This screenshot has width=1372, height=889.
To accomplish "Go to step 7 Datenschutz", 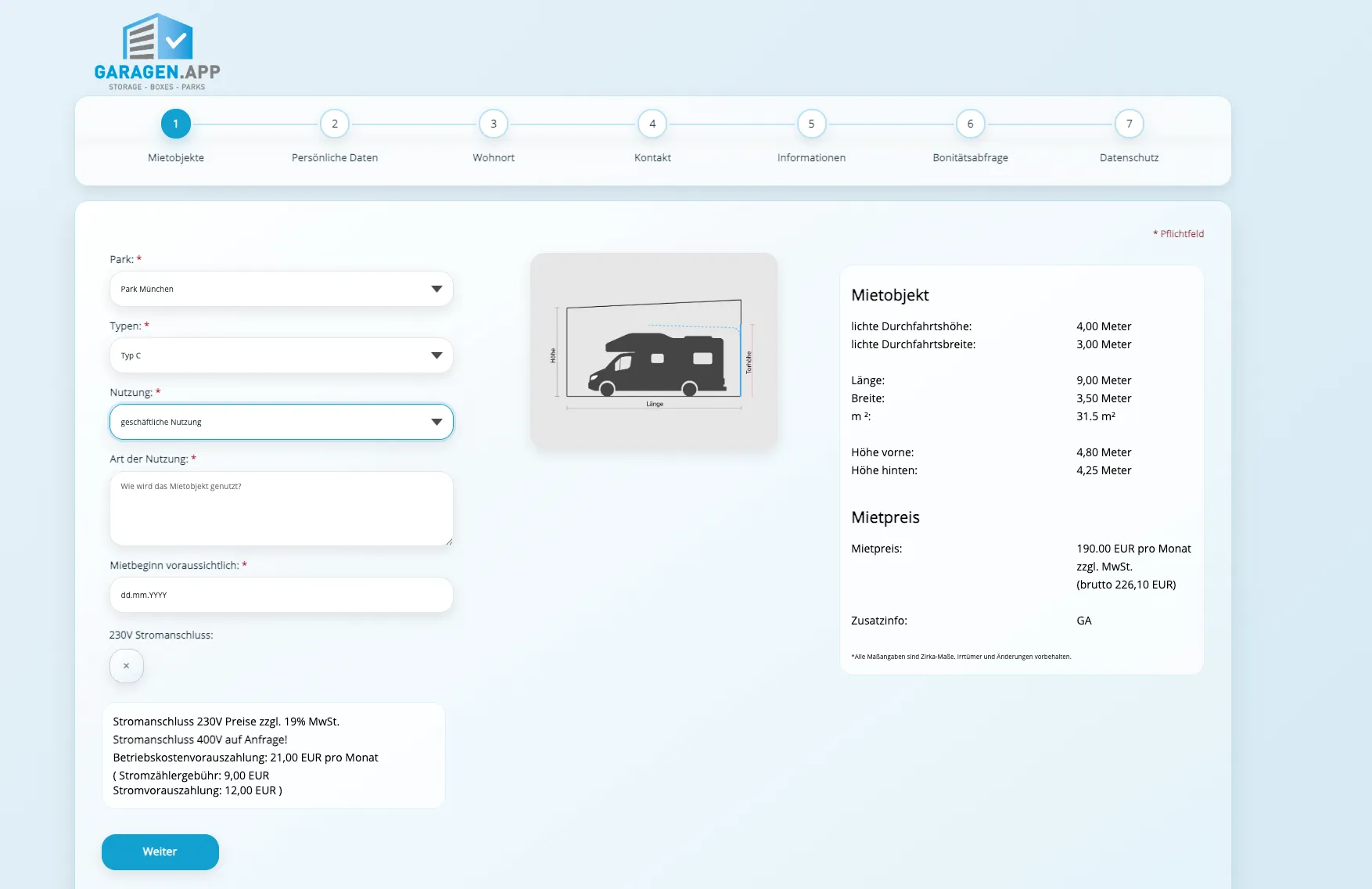I will (x=1129, y=124).
